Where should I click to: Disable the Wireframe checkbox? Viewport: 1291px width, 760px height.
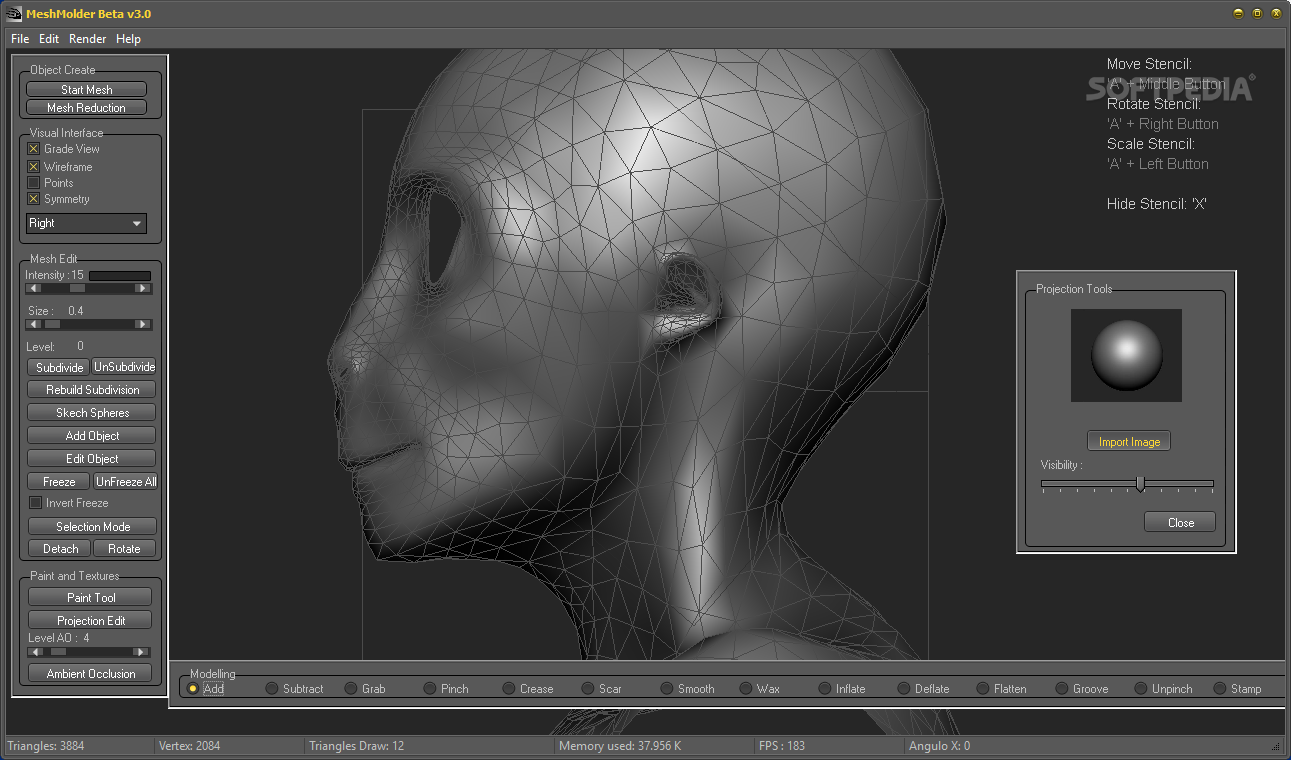pyautogui.click(x=33, y=167)
